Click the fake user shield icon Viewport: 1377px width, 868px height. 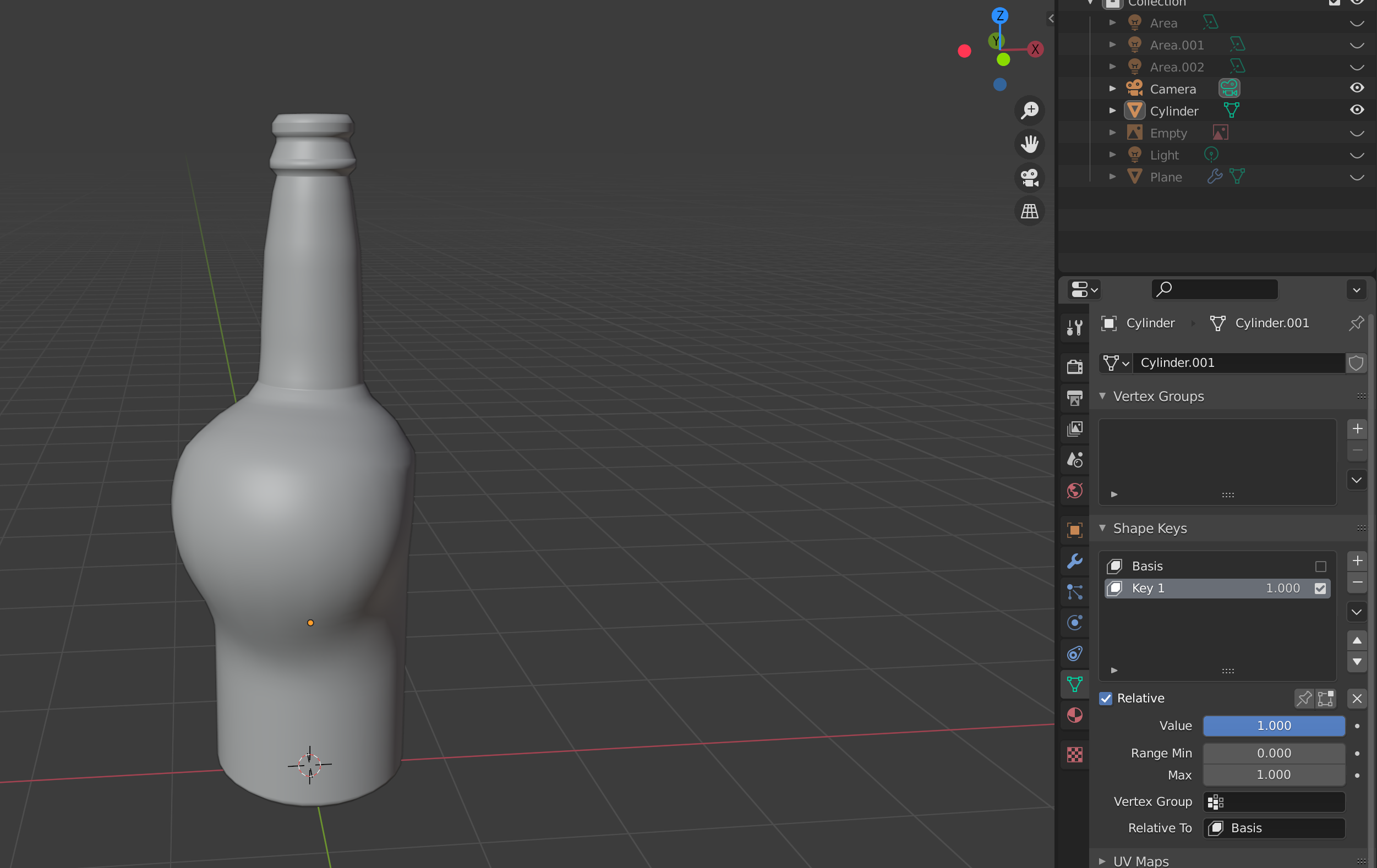[1356, 363]
